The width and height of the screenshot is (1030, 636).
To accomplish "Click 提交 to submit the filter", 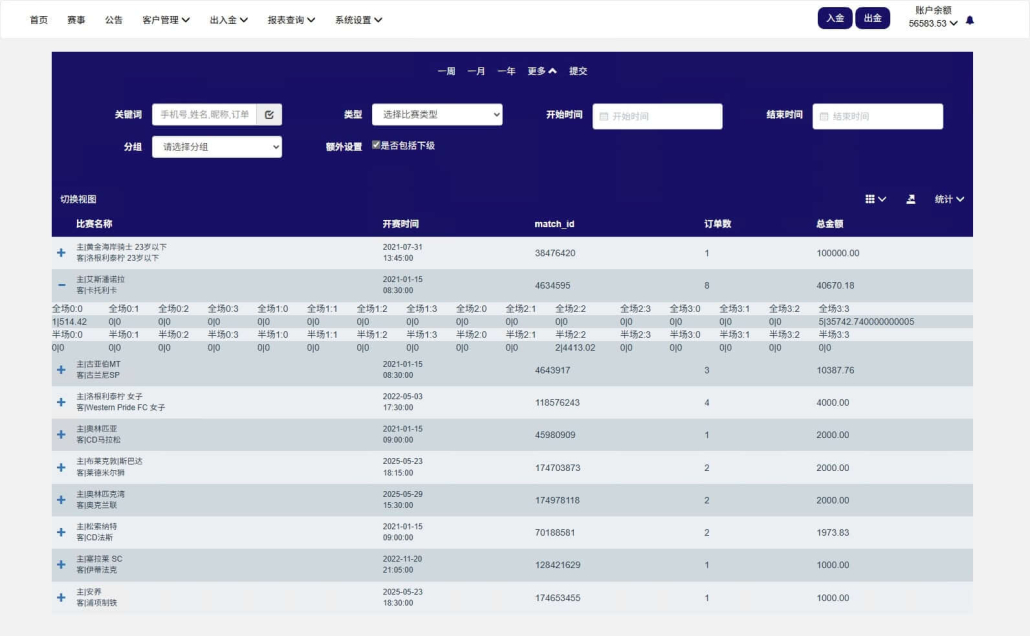I will 578,71.
